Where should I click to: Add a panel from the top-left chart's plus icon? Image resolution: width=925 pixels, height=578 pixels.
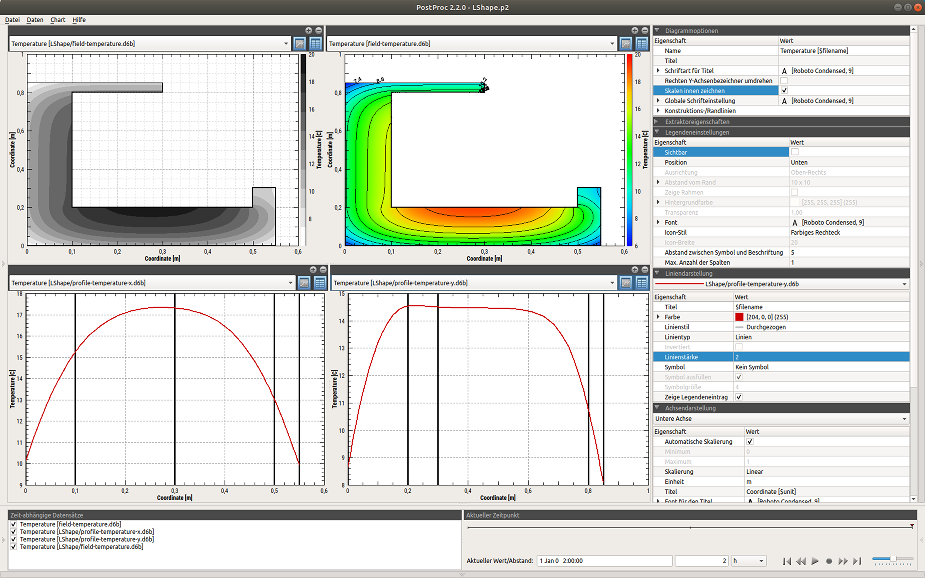pyautogui.click(x=309, y=30)
